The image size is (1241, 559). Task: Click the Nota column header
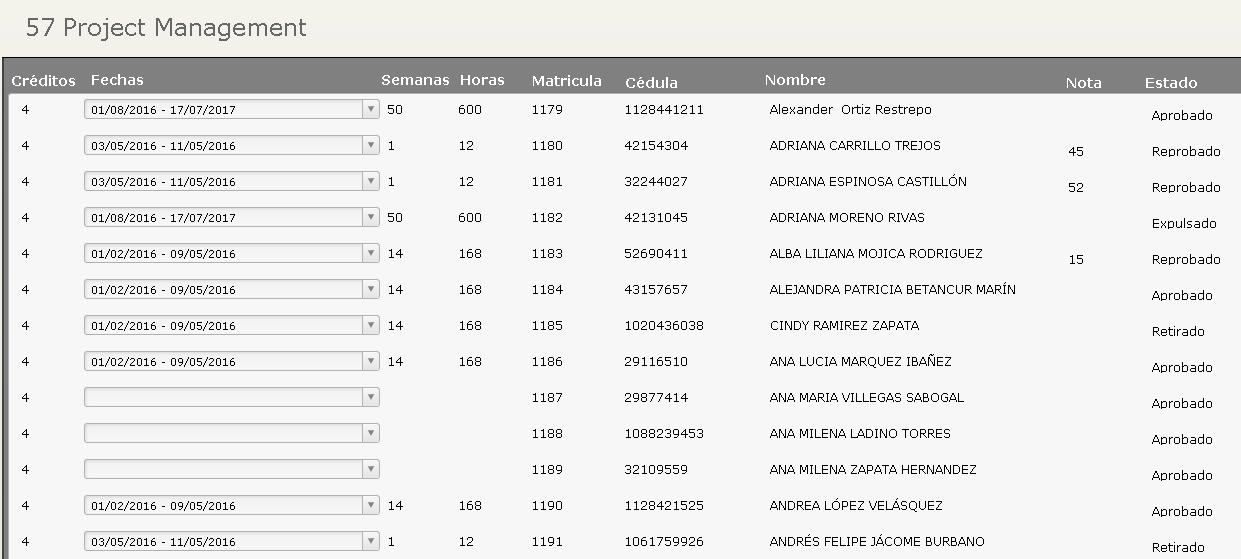1083,83
